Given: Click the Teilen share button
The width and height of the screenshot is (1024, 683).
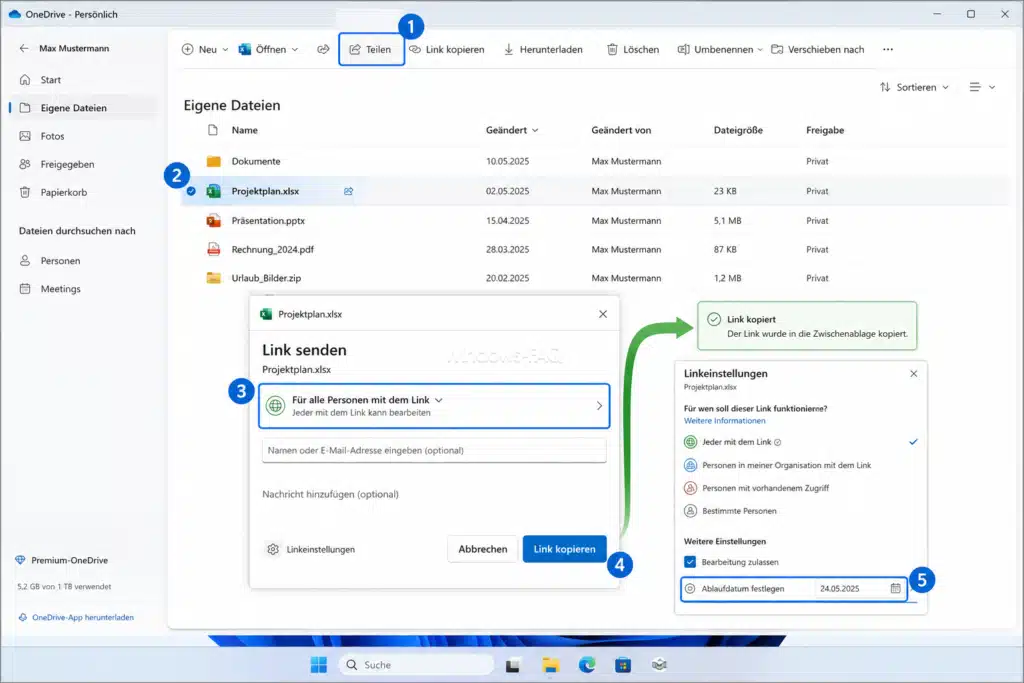Looking at the screenshot, I should click(x=371, y=50).
